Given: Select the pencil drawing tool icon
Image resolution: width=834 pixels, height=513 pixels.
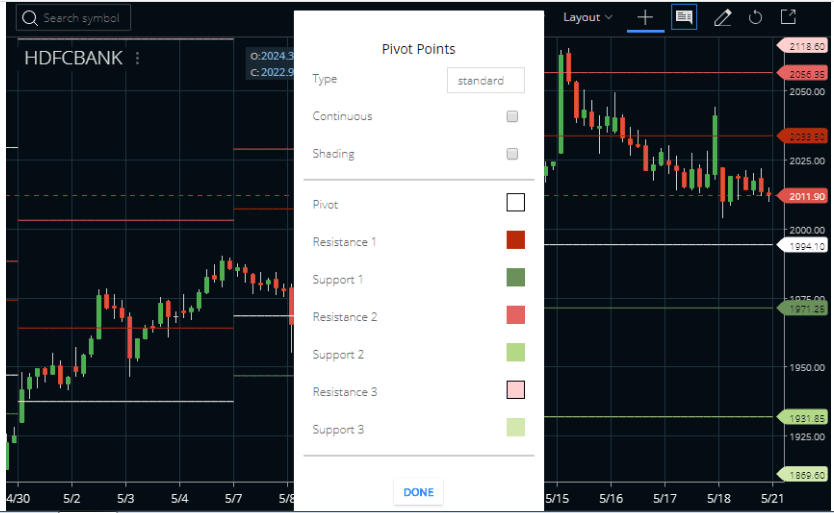Looking at the screenshot, I should pyautogui.click(x=722, y=18).
